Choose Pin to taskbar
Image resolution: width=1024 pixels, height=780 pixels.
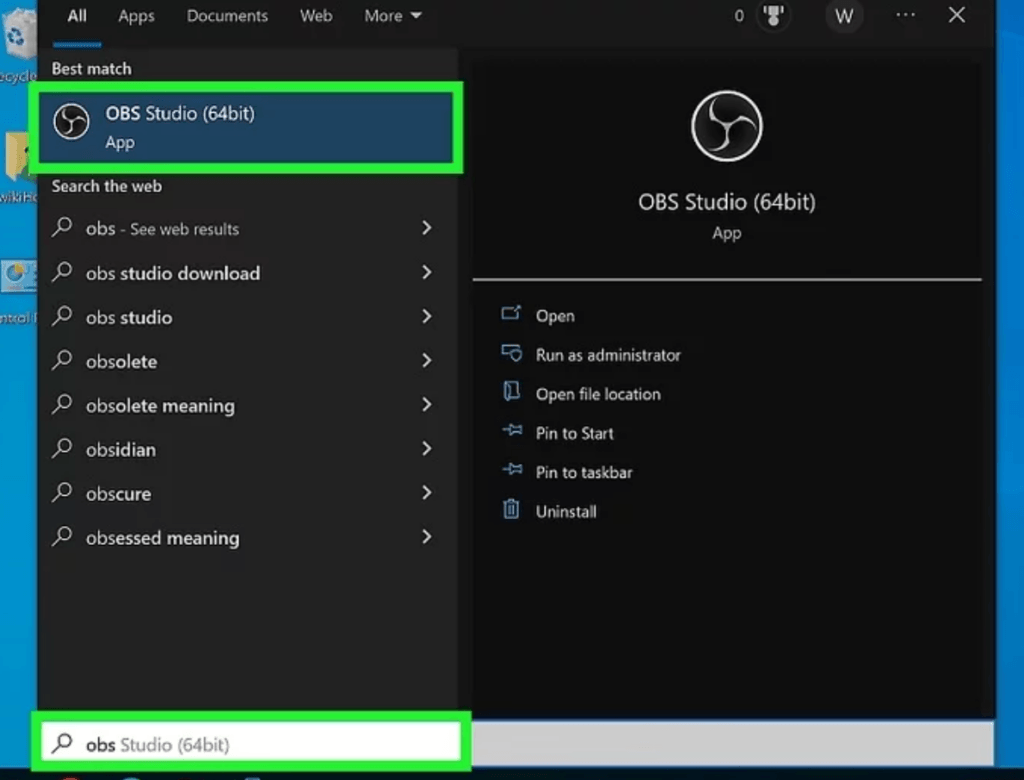pyautogui.click(x=584, y=472)
